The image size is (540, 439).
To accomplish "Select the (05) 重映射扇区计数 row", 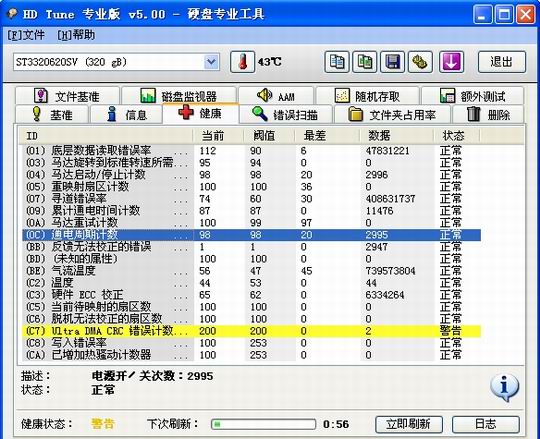I will coord(251,187).
